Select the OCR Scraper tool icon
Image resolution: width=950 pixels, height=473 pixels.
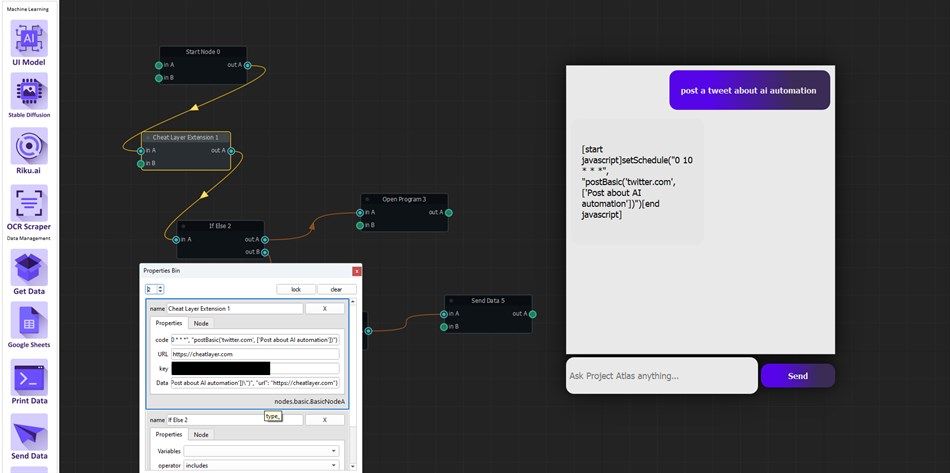coord(29,203)
